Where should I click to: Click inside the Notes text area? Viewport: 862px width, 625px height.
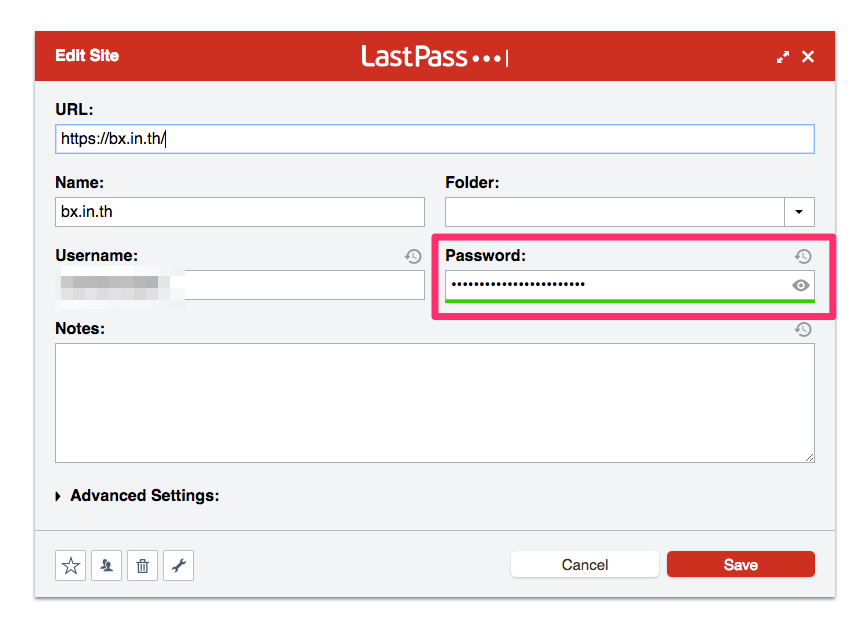point(434,402)
